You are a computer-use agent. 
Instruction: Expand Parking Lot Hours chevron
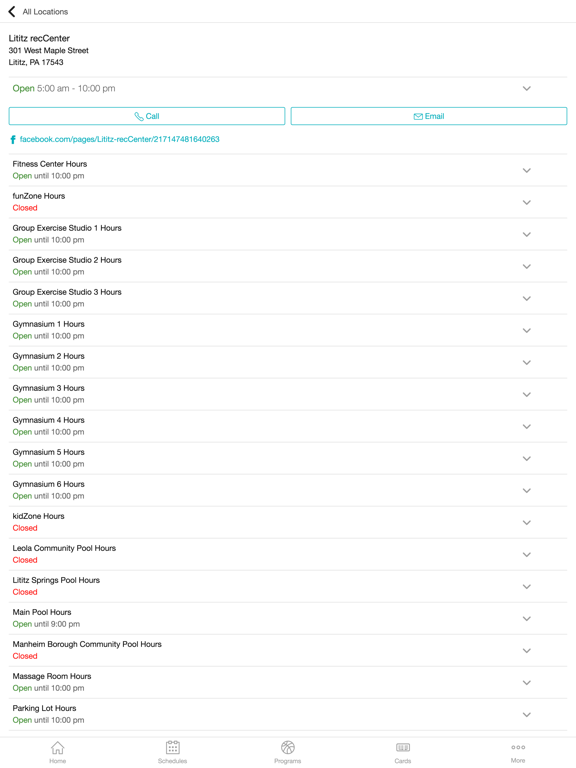click(527, 715)
